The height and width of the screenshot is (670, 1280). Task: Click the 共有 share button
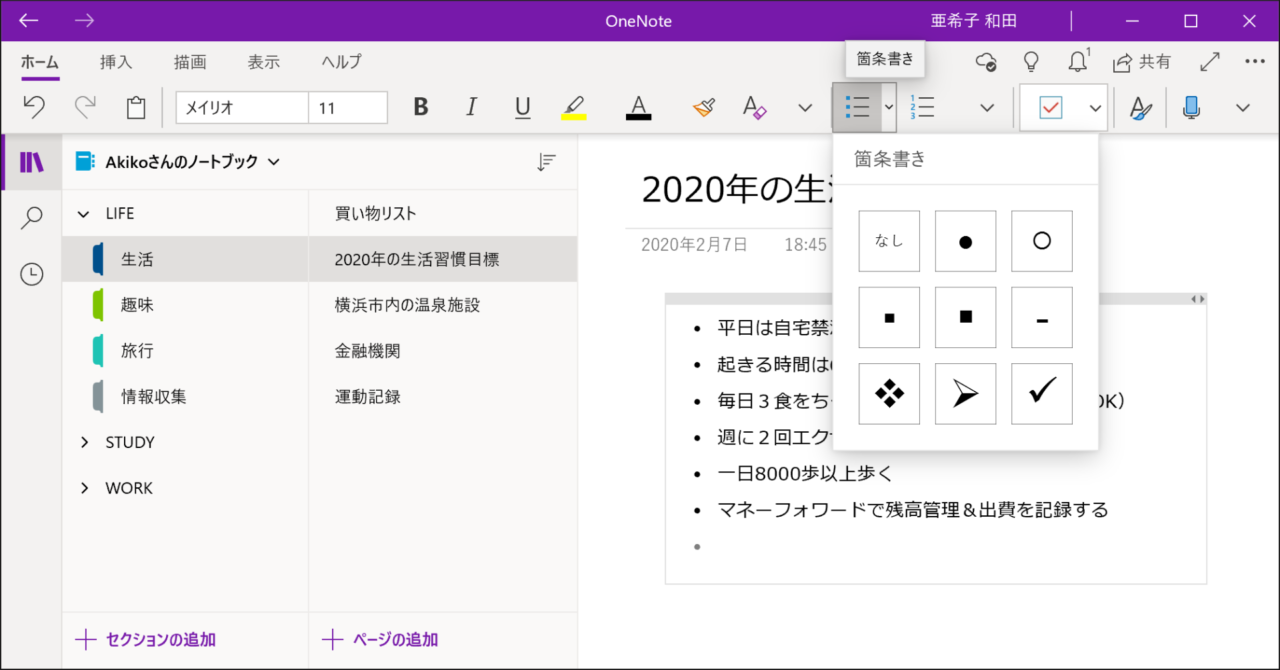tap(1142, 62)
